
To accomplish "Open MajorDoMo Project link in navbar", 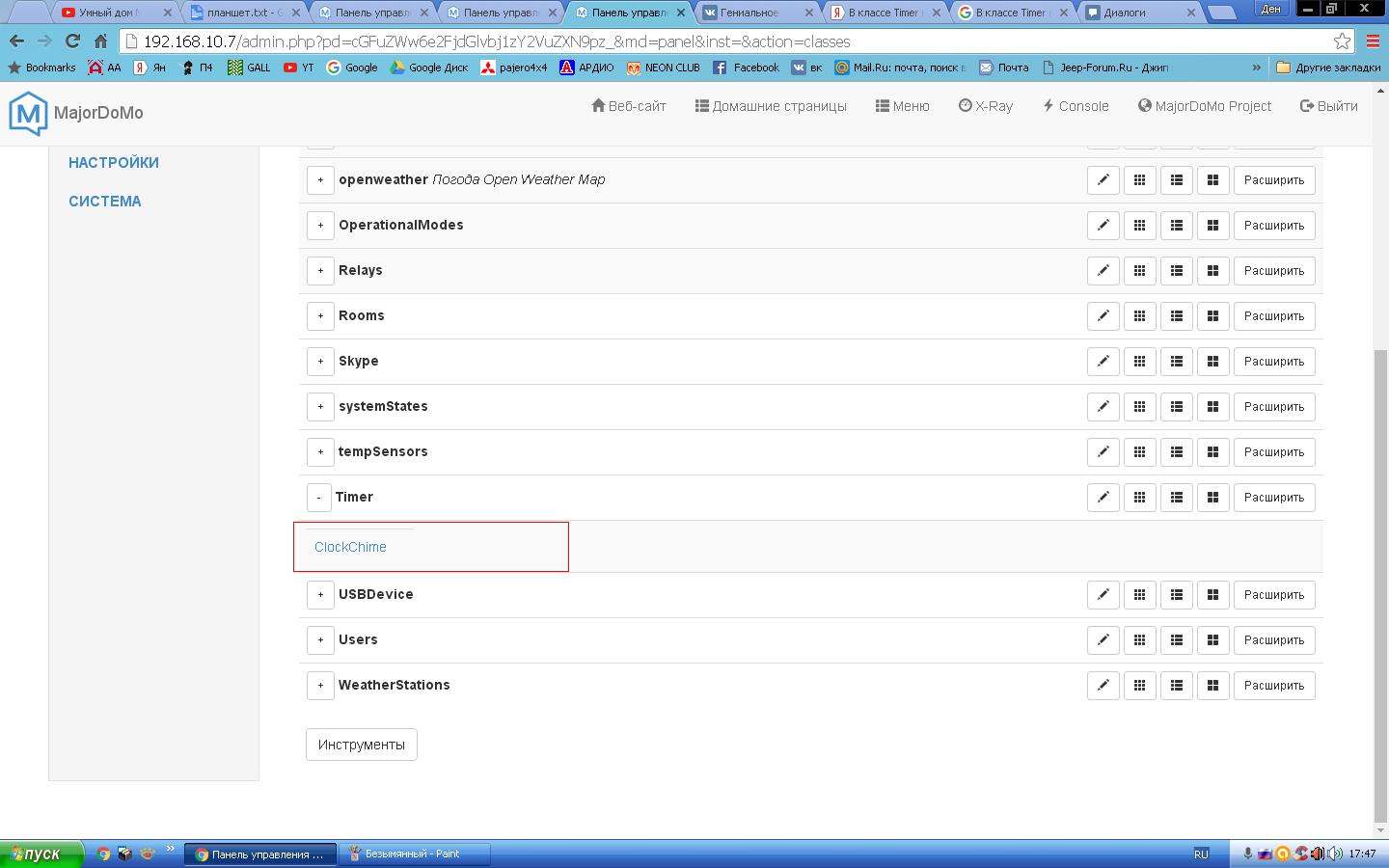I will point(1205,106).
